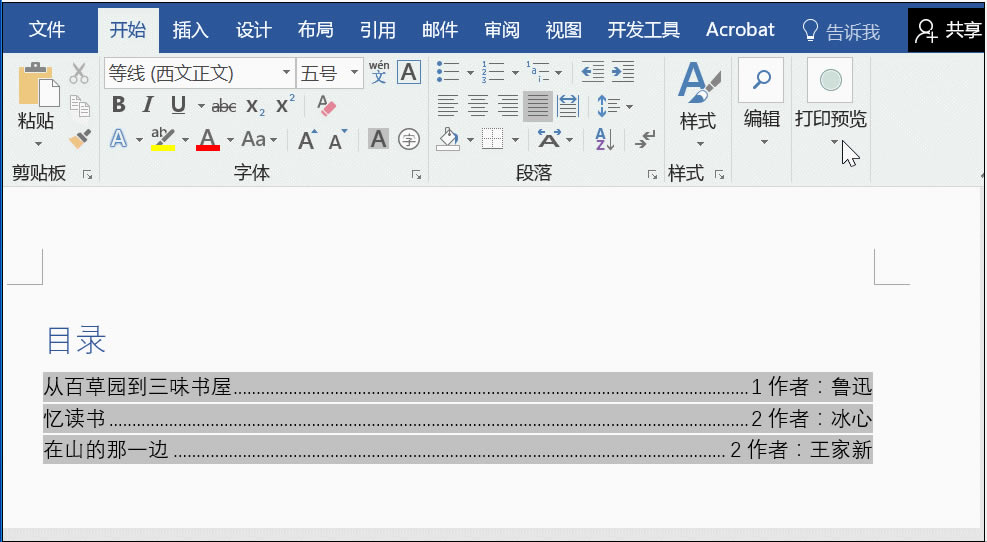Apply the red font color
987x542 pixels.
(x=208, y=139)
